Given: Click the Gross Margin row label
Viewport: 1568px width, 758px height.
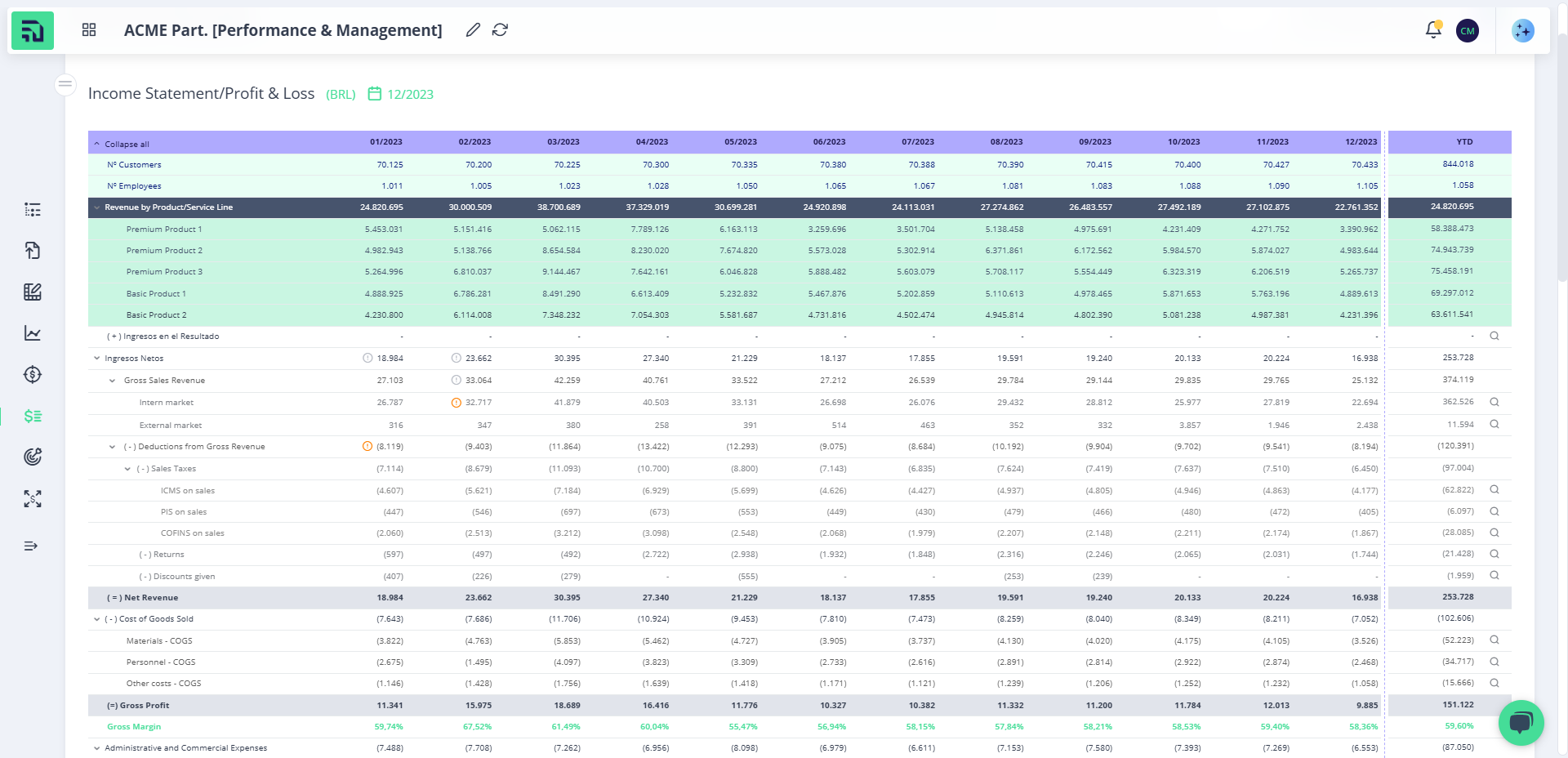Looking at the screenshot, I should point(134,727).
